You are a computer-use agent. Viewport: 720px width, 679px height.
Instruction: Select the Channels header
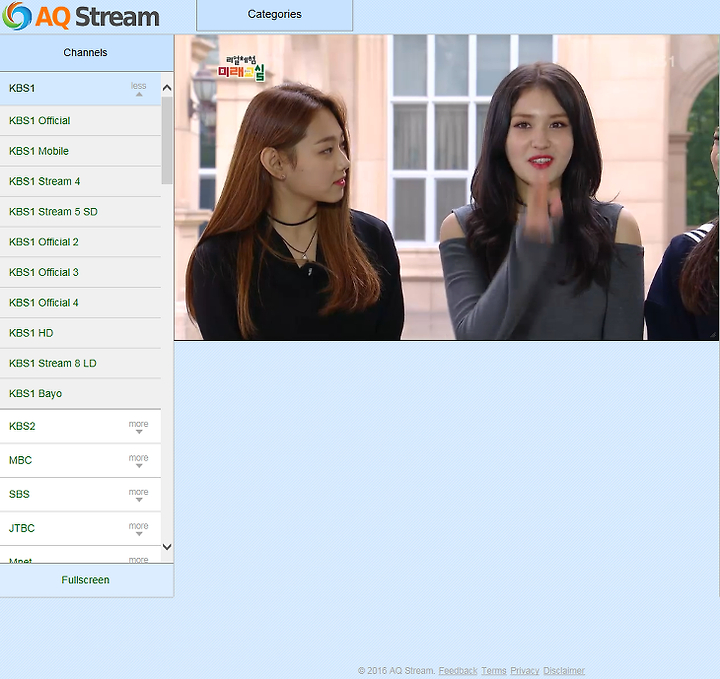click(x=86, y=52)
